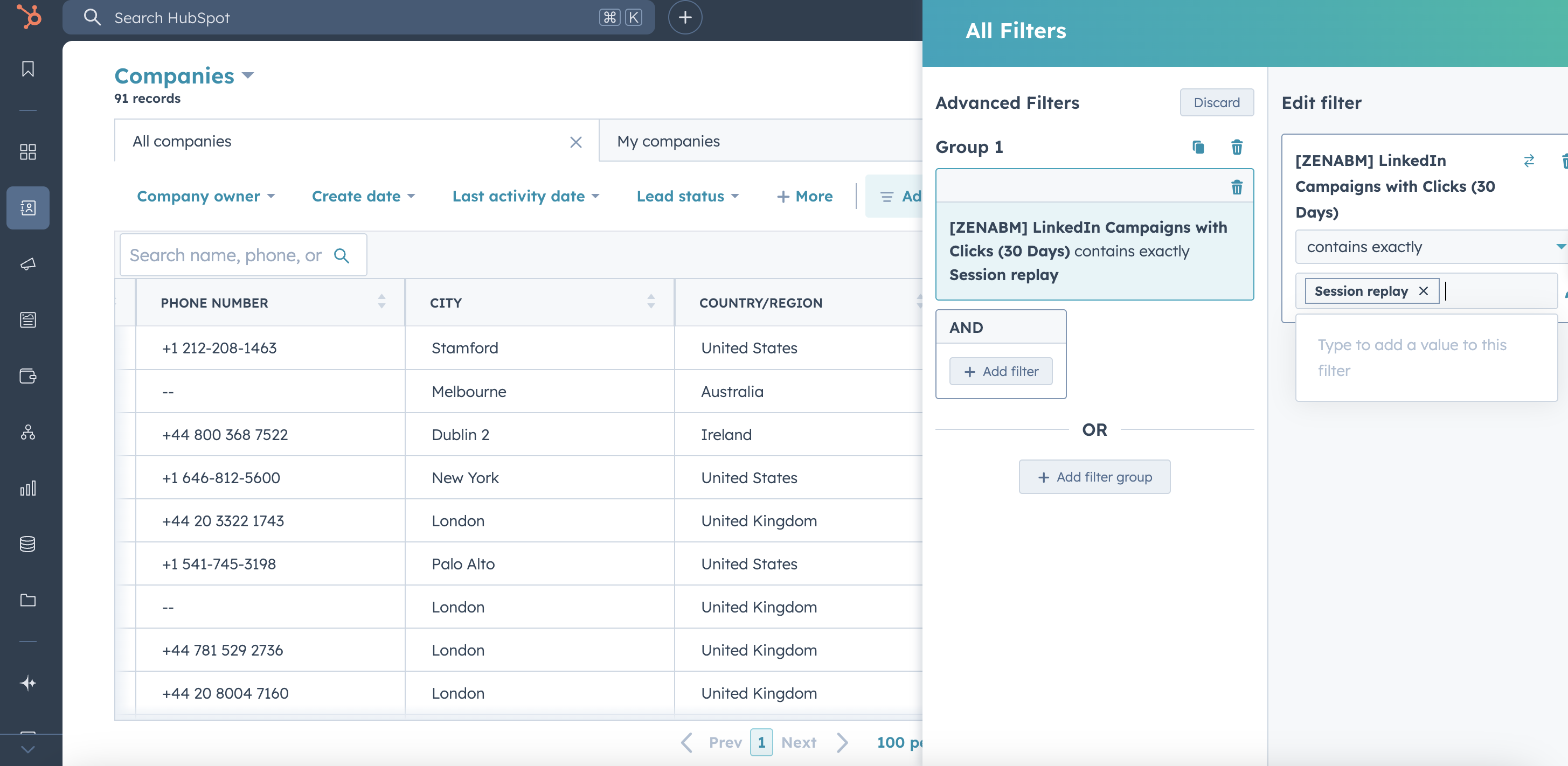1568x766 pixels.
Task: Open the Breeze AI sparkle icon
Action: (x=27, y=683)
